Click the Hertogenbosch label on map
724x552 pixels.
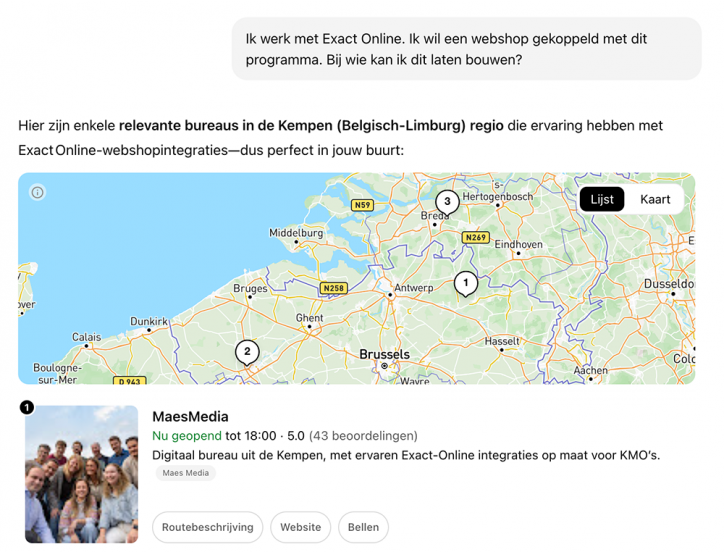[498, 197]
